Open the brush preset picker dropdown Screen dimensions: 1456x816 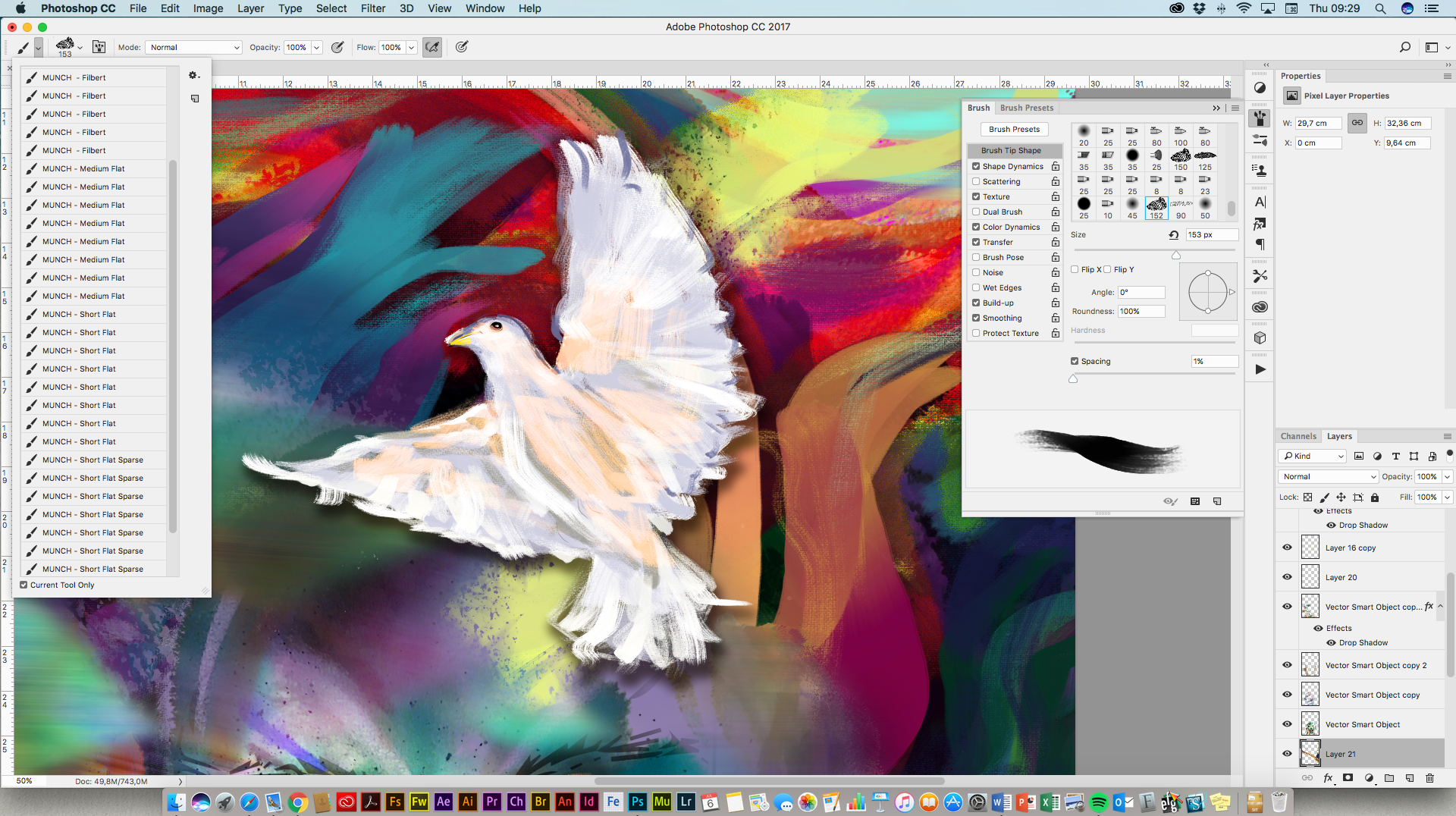[80, 48]
